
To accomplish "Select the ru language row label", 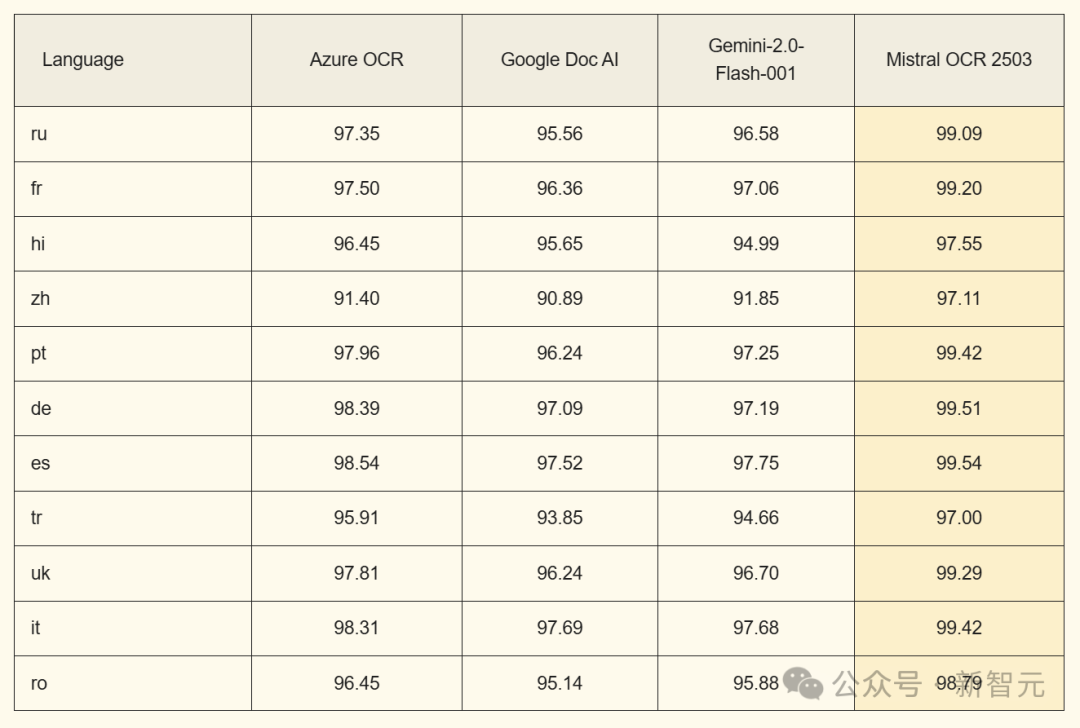I will 39,134.
